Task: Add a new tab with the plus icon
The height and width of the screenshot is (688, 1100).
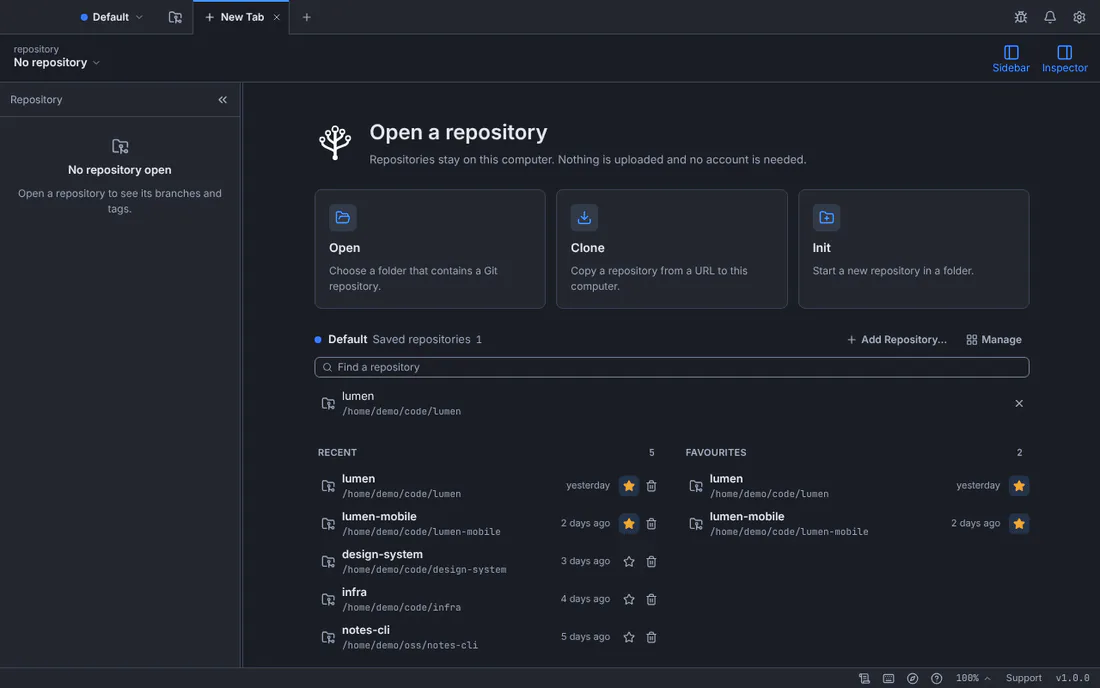Action: (x=307, y=17)
